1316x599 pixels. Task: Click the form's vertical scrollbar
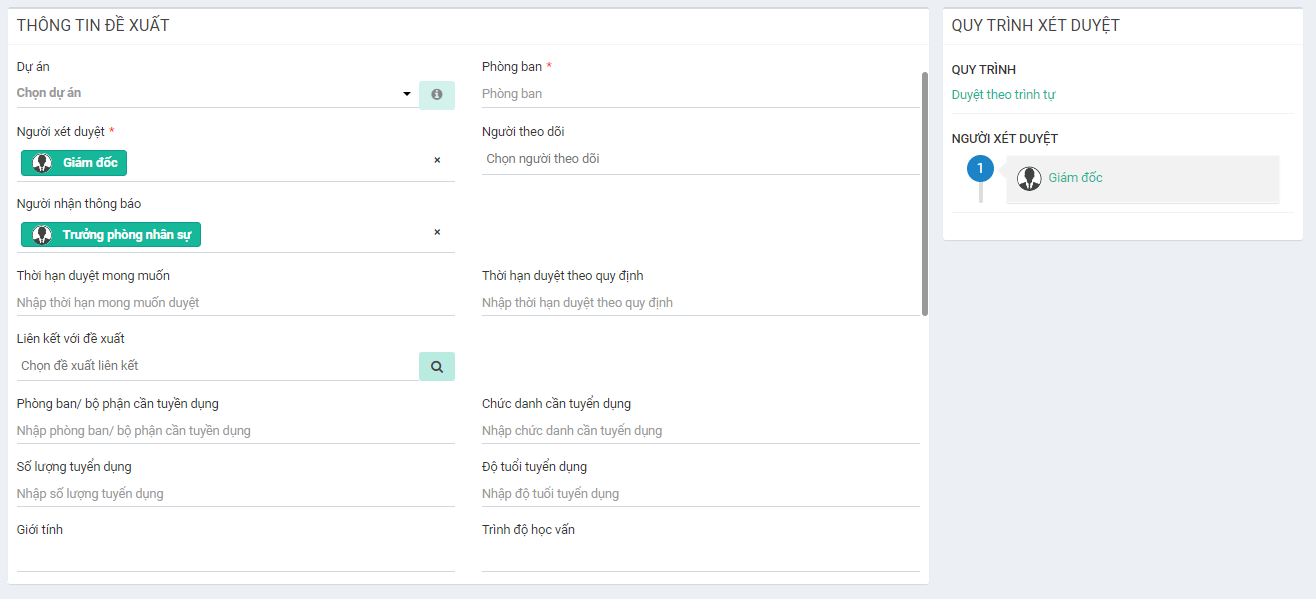tap(925, 190)
